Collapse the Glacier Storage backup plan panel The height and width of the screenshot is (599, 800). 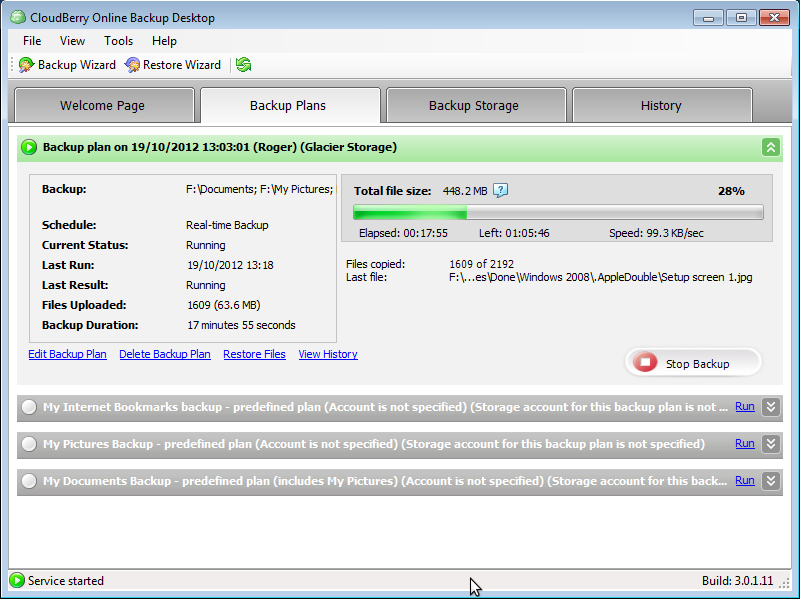(771, 147)
